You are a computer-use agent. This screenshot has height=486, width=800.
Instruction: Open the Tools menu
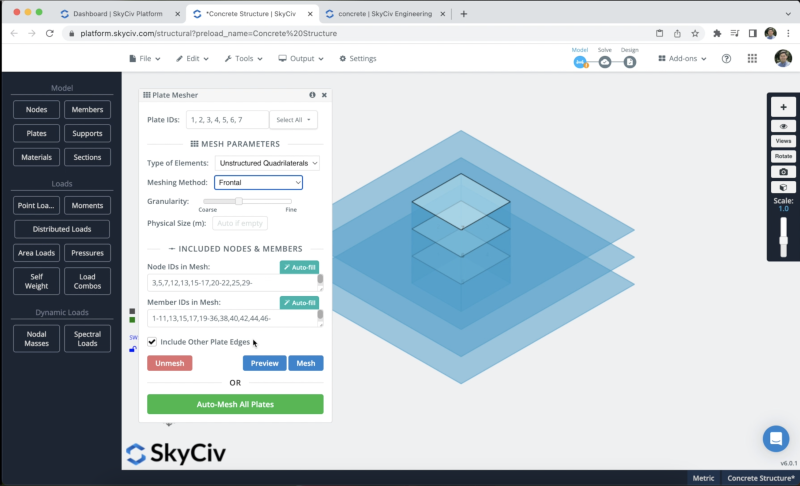244,59
